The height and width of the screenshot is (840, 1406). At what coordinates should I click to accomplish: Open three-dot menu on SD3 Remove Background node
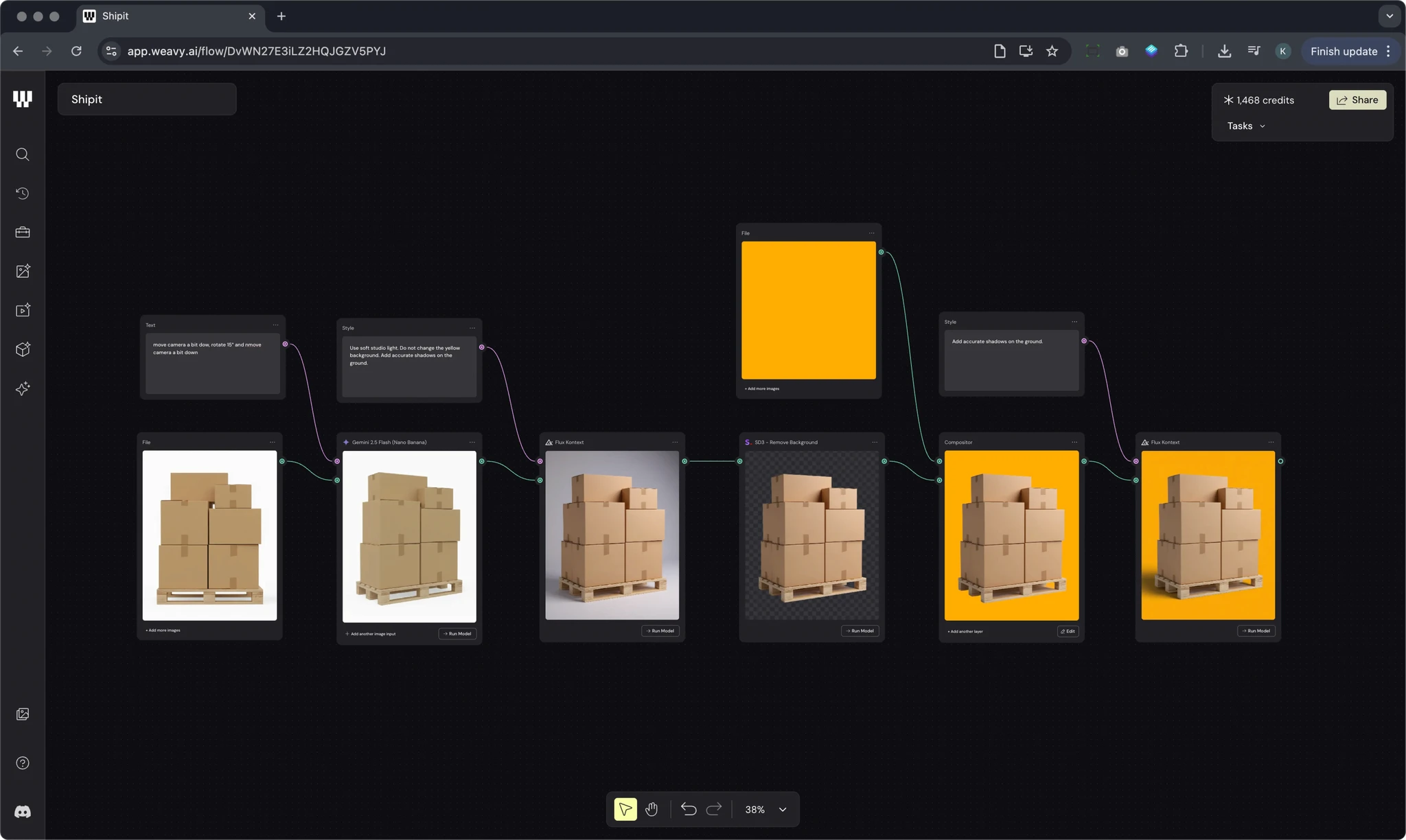pos(875,442)
